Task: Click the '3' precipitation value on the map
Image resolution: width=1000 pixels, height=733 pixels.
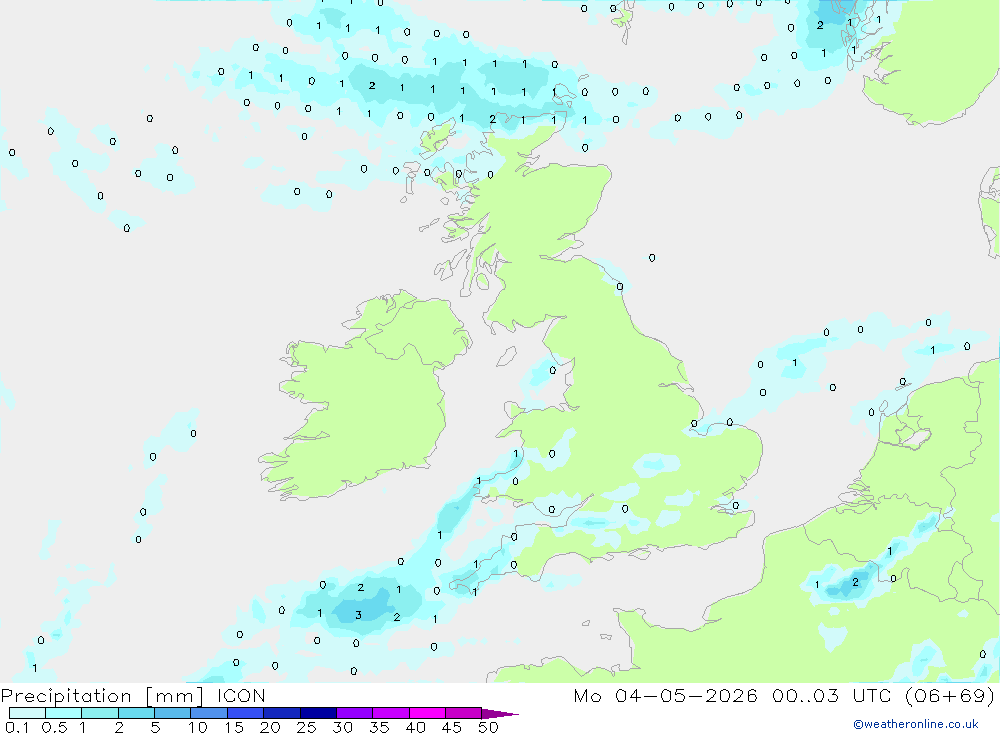Action: 358,615
